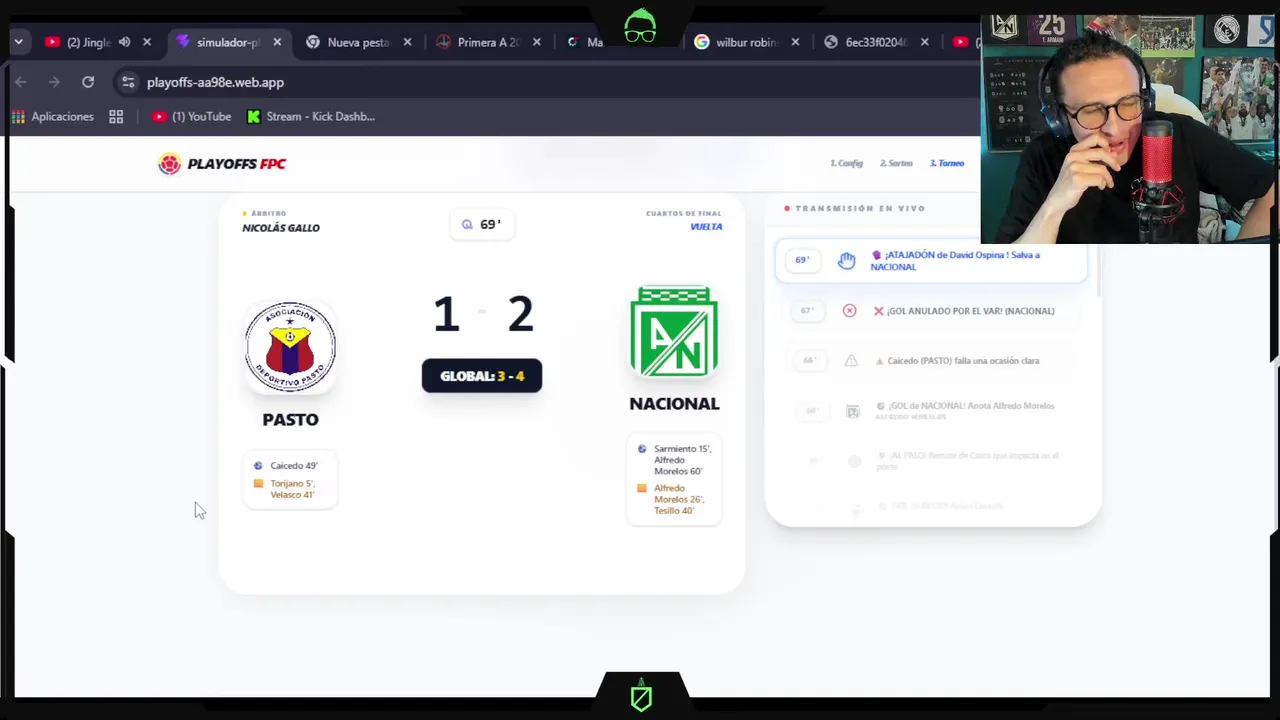Close the (2) Jingle tab
The width and height of the screenshot is (1280, 720).
coord(147,42)
